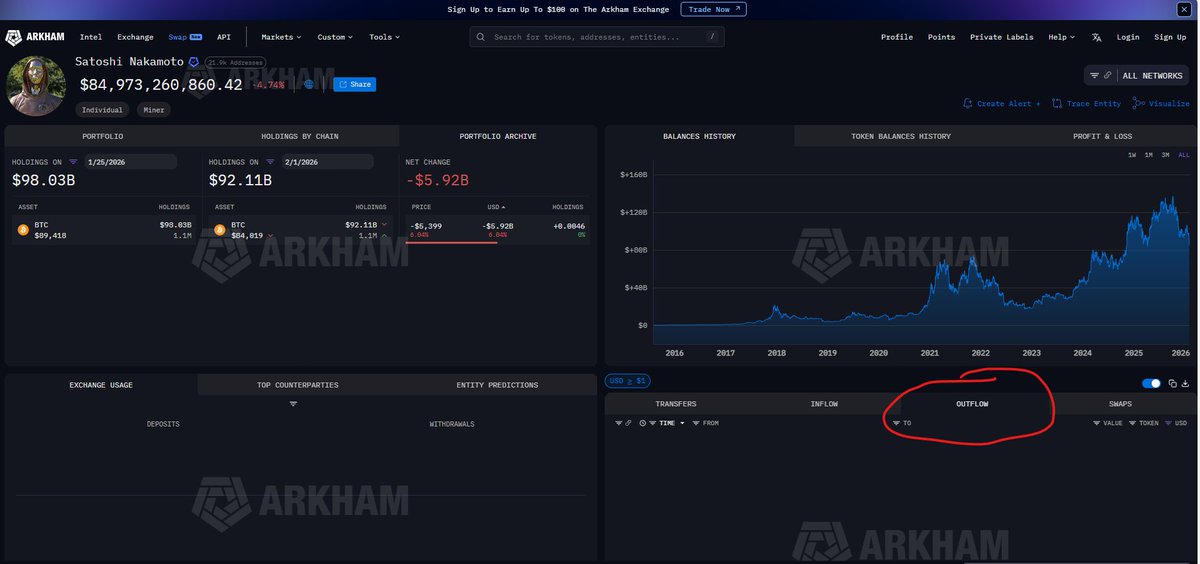Open the Transfers tab

pyautogui.click(x=676, y=404)
